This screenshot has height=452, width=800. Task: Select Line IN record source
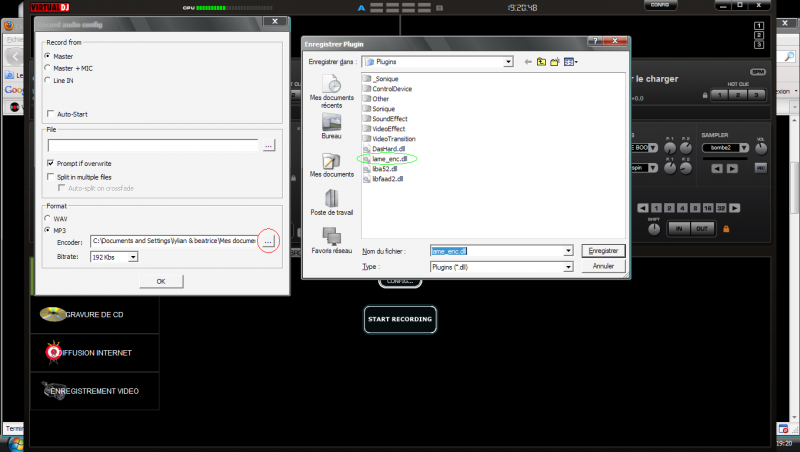coord(47,80)
